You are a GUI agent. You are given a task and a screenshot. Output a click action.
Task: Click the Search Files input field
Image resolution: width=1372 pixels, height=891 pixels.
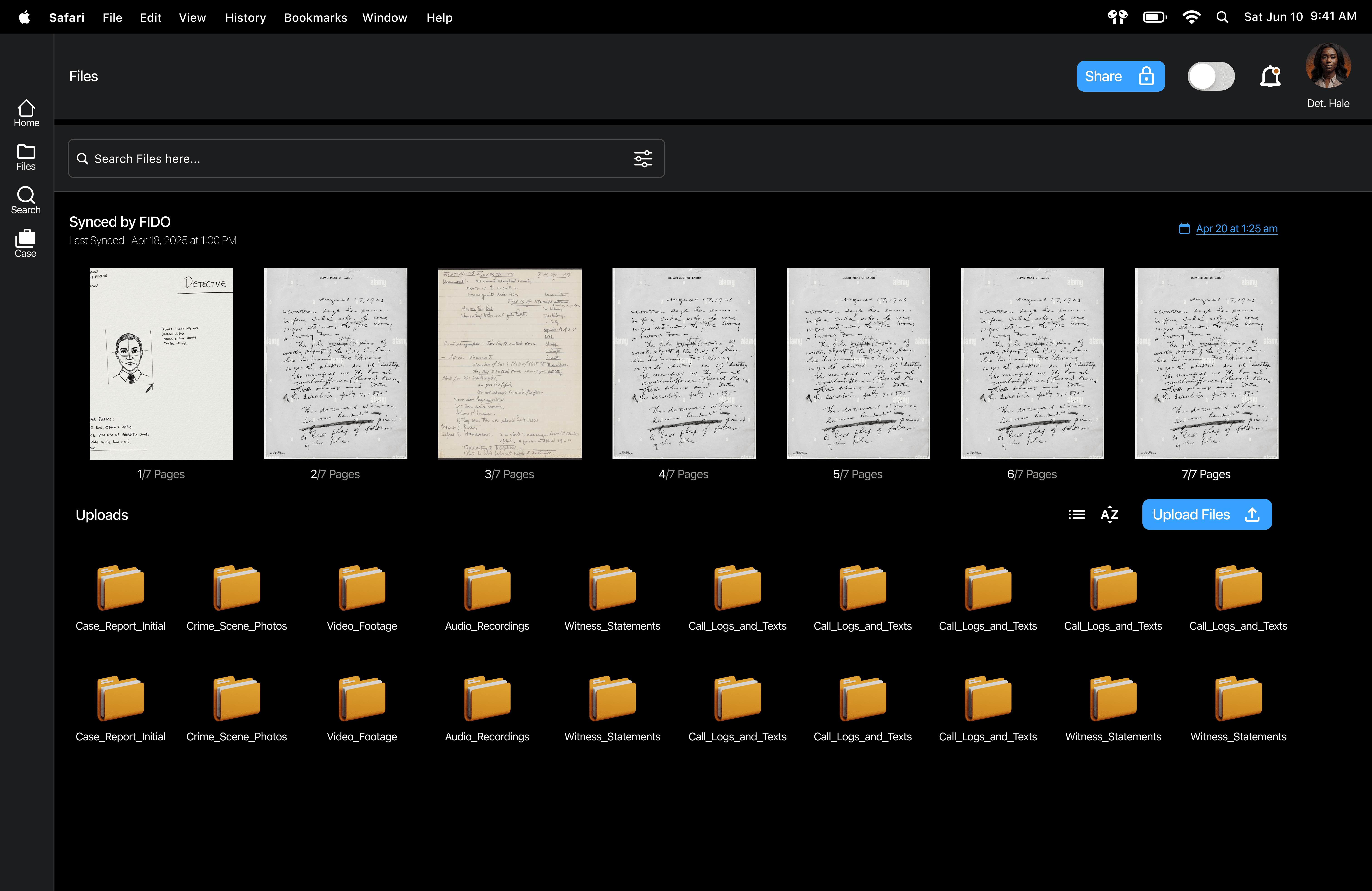click(366, 159)
